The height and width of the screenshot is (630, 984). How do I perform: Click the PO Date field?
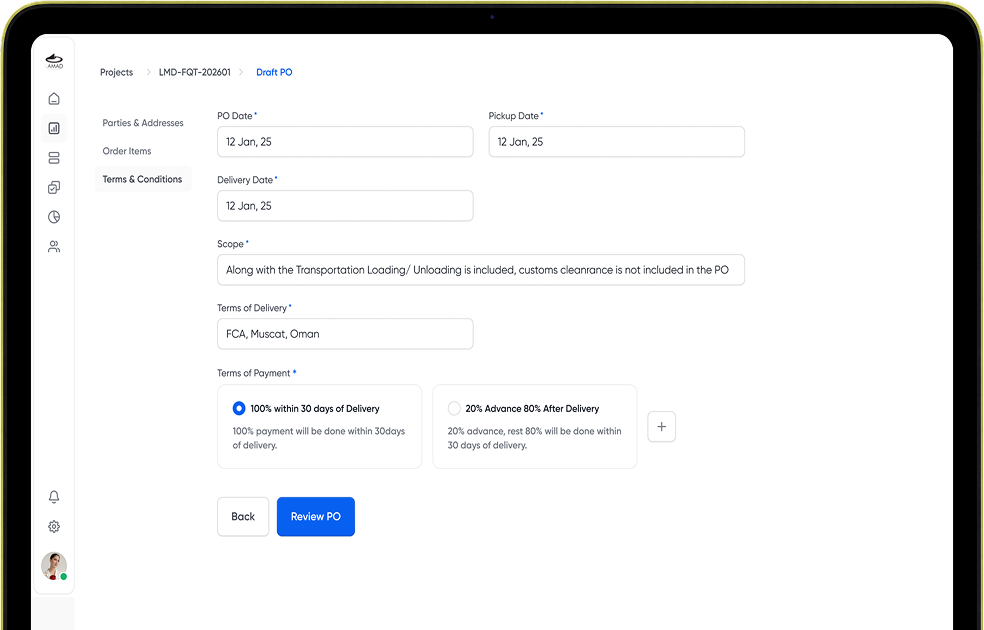345,142
